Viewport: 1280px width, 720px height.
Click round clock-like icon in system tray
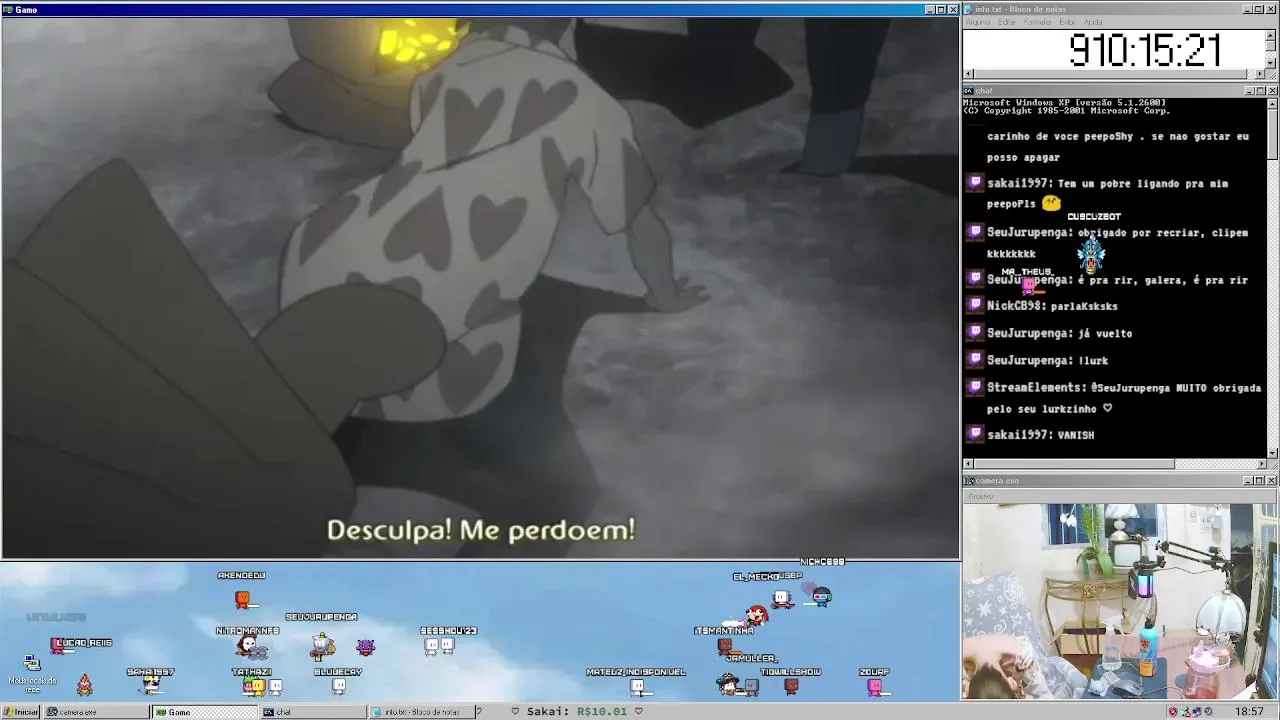click(x=1210, y=712)
